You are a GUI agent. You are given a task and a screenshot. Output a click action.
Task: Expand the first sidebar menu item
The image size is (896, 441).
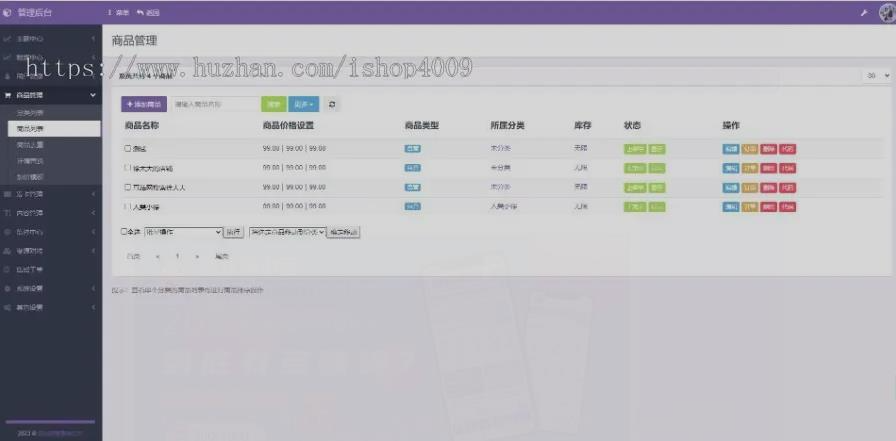click(x=51, y=39)
